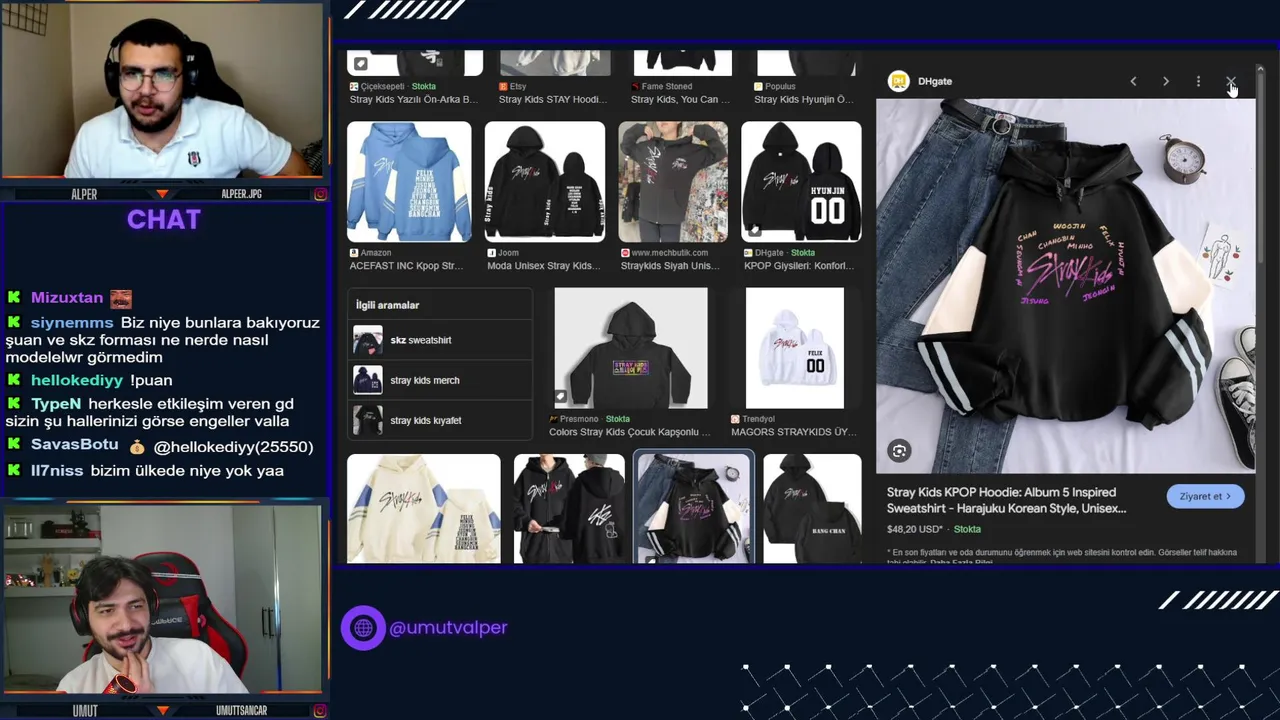The height and width of the screenshot is (720, 1280).
Task: Open the Presmono Colors Stray Kids thumbnail
Action: [x=631, y=348]
